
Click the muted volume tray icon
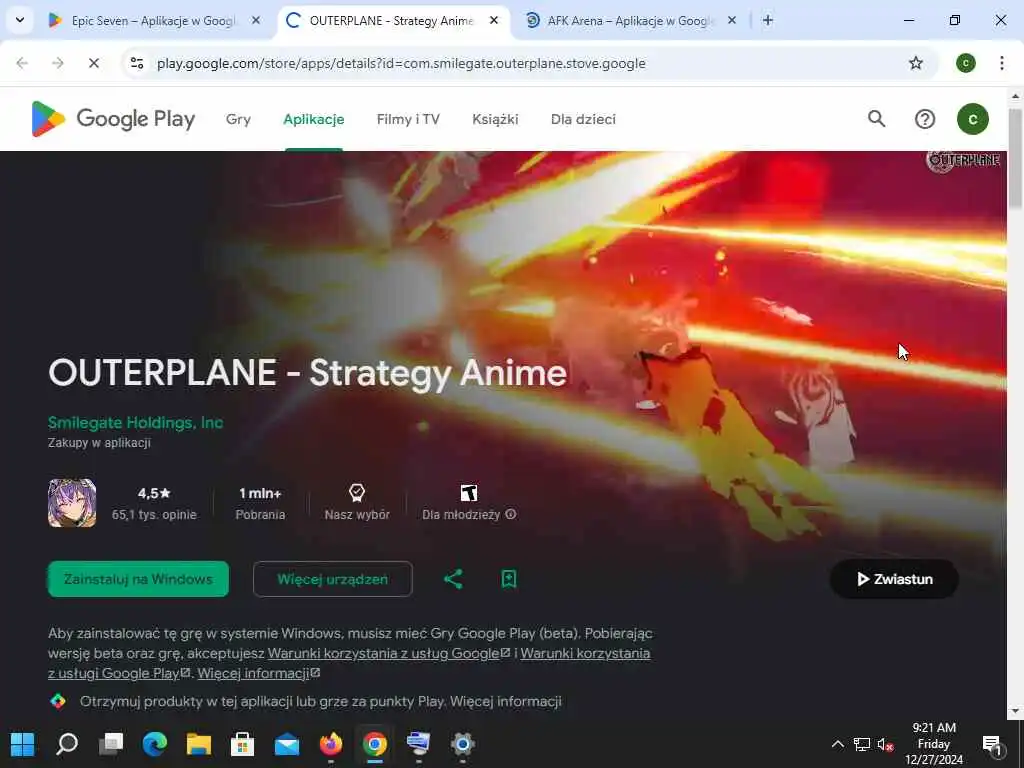tap(886, 744)
